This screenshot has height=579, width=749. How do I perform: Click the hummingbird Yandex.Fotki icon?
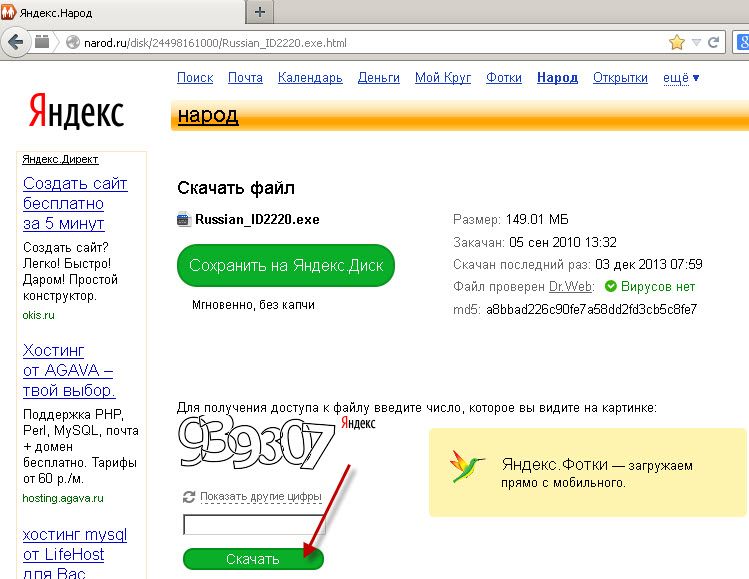[x=468, y=465]
